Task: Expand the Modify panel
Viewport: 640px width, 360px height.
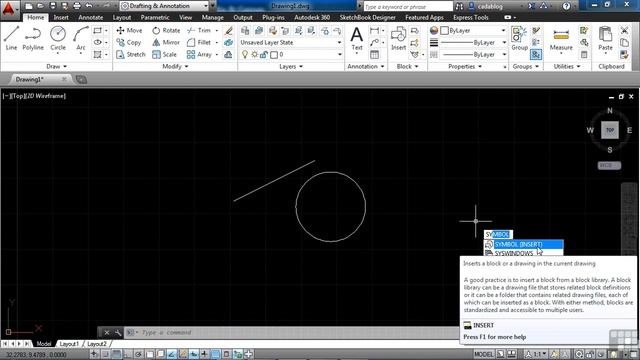Action: click(x=175, y=67)
